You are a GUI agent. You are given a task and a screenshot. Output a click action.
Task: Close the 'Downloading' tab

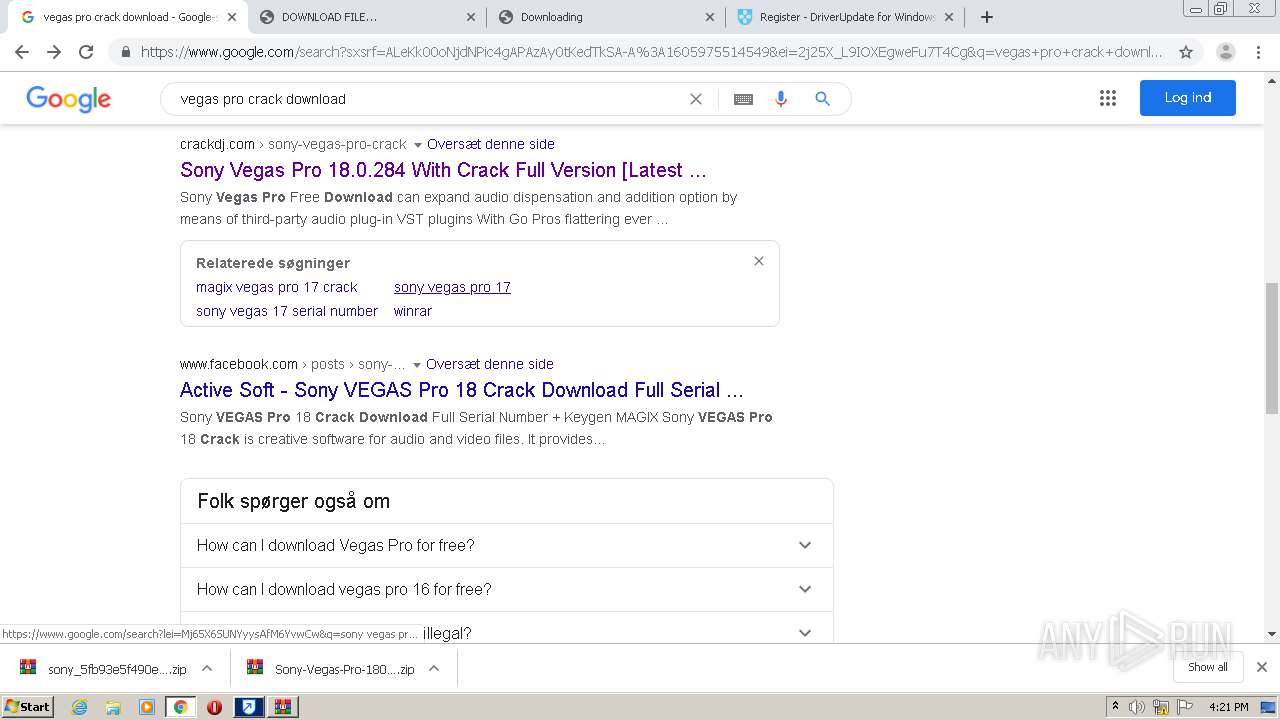(710, 17)
